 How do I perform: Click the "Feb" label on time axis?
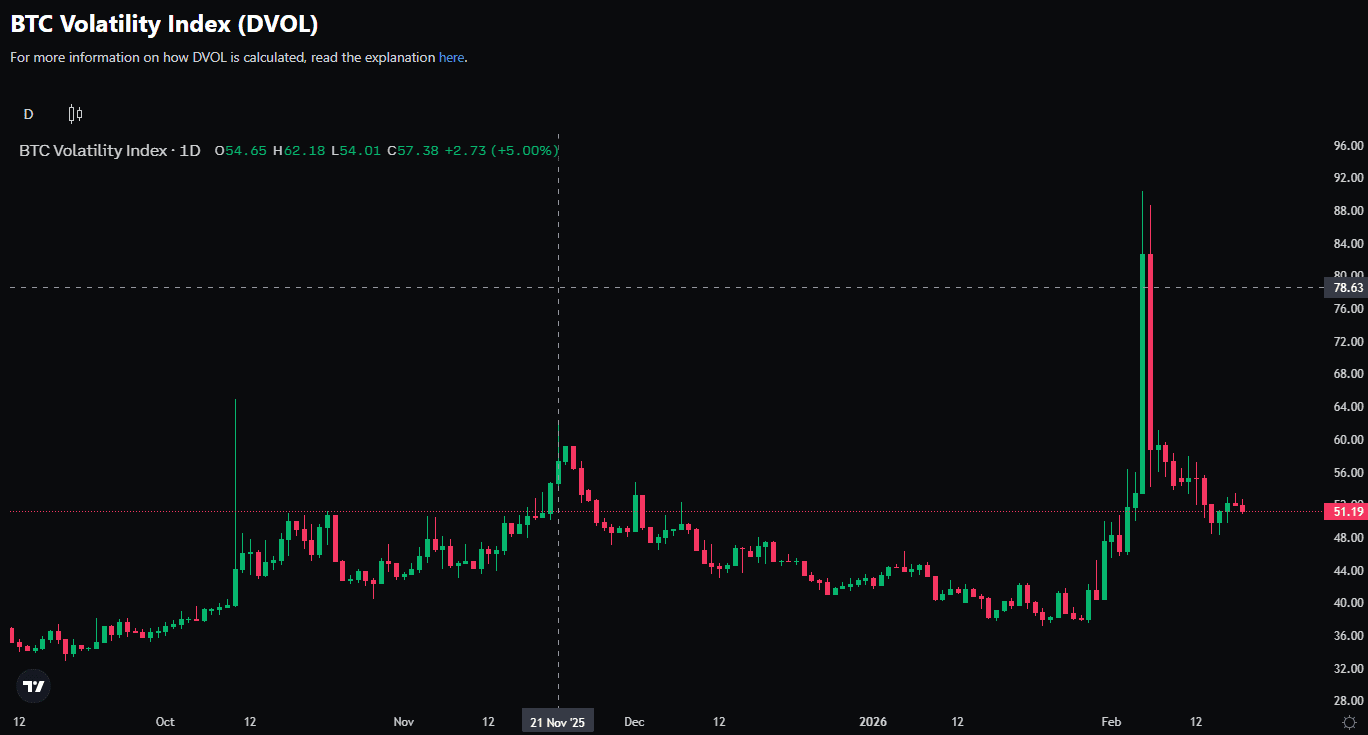tap(1110, 722)
